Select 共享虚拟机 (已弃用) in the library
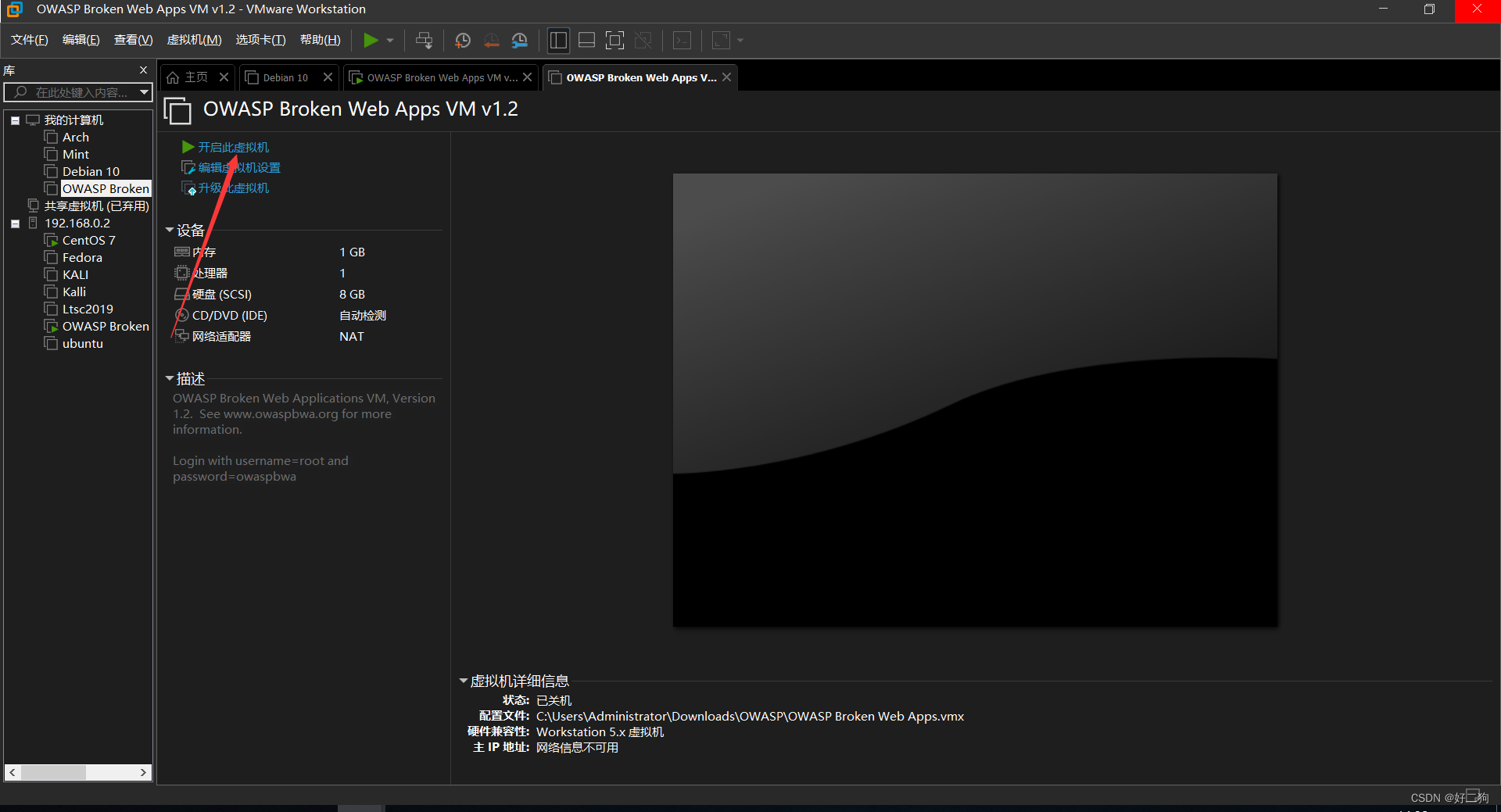The width and height of the screenshot is (1501, 812). click(x=96, y=206)
